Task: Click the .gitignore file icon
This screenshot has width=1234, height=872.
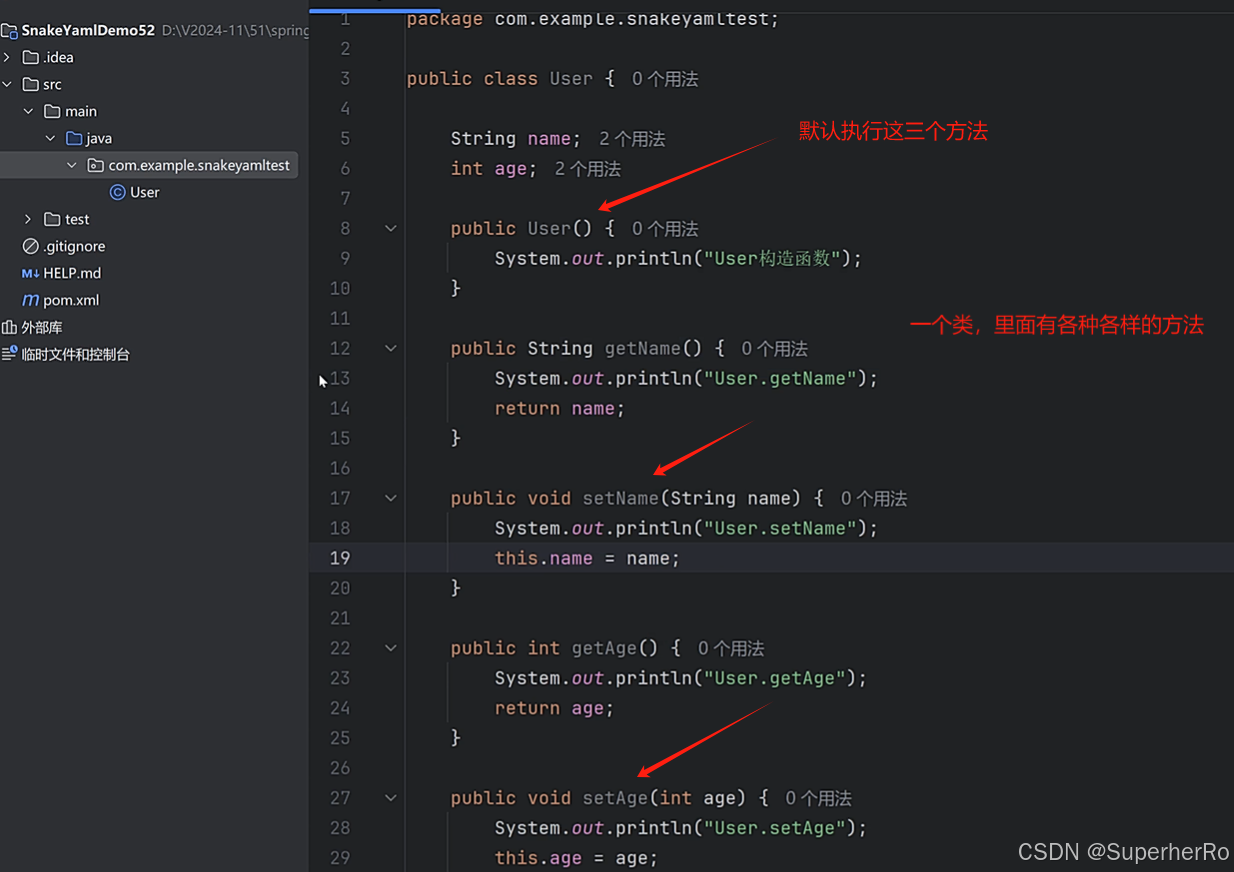Action: (x=30, y=246)
